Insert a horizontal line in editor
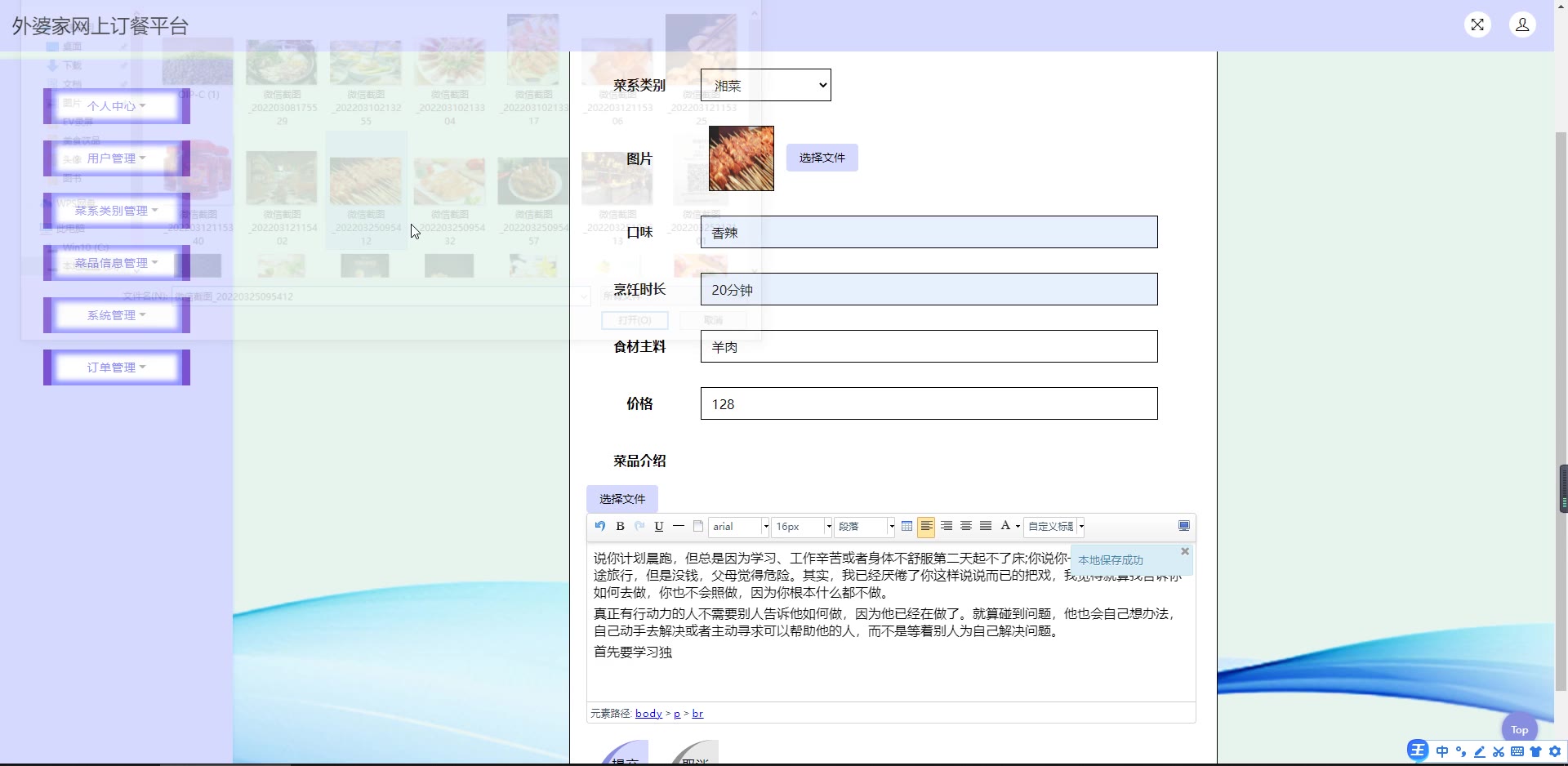This screenshot has height=766, width=1568. [x=679, y=527]
